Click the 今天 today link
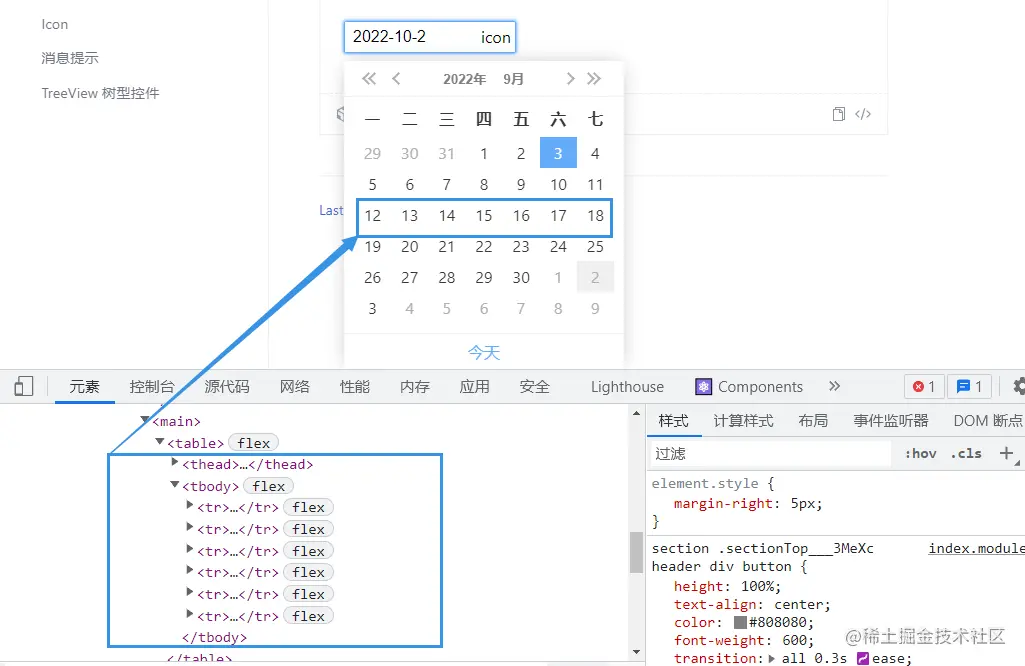This screenshot has height=666, width=1025. coord(484,353)
